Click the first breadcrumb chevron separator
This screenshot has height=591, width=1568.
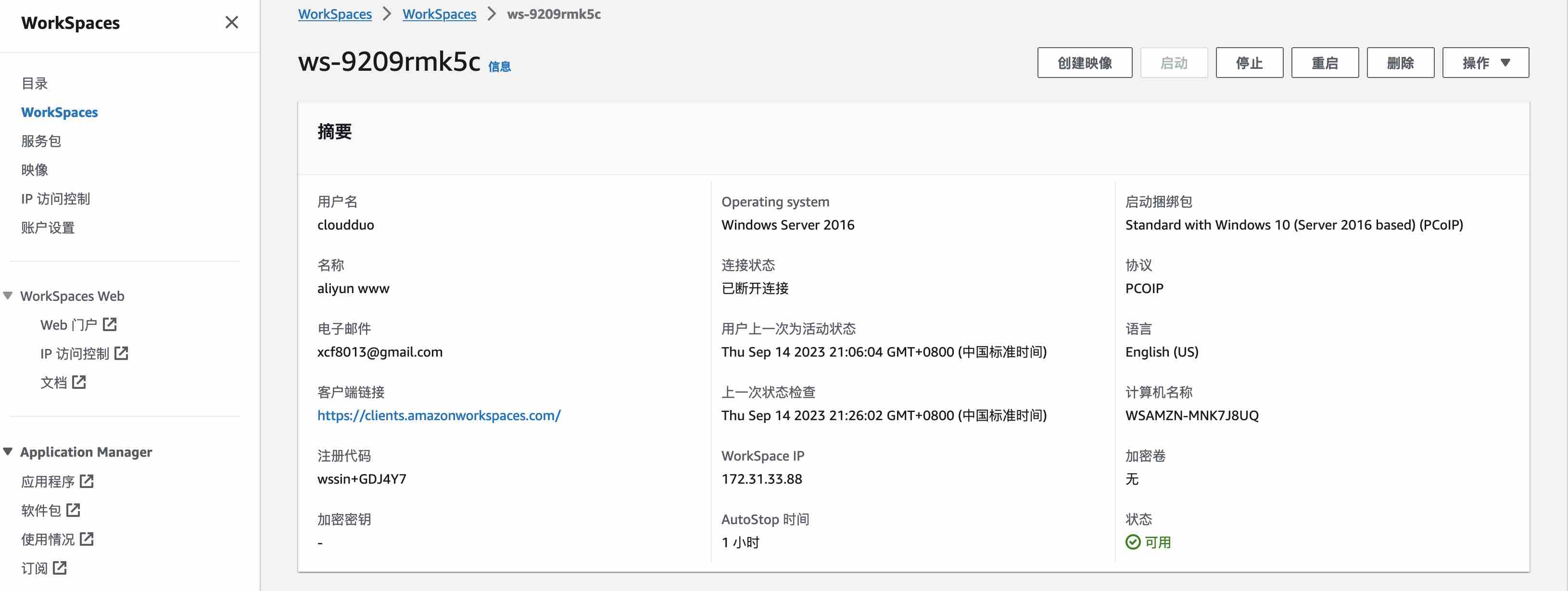(x=387, y=14)
